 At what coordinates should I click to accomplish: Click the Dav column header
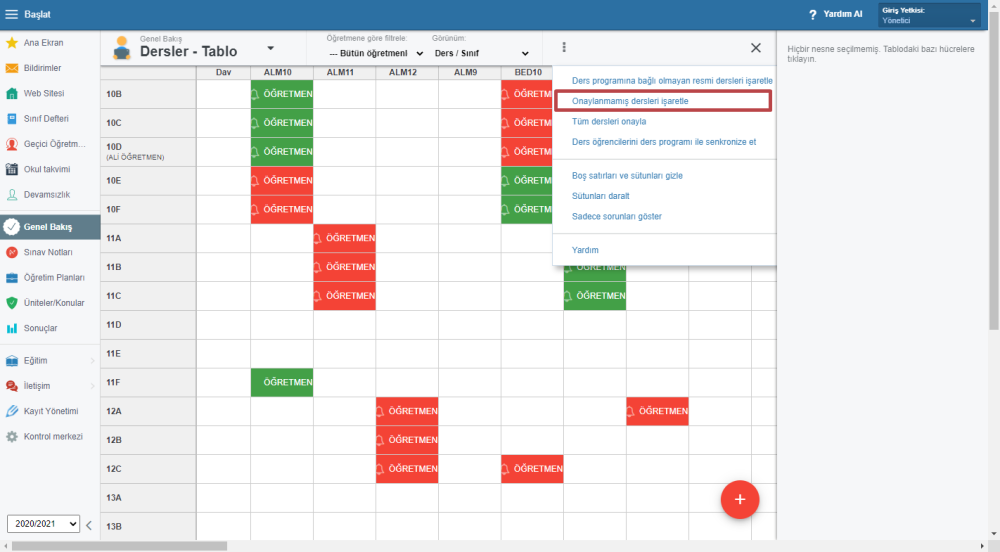(x=223, y=73)
